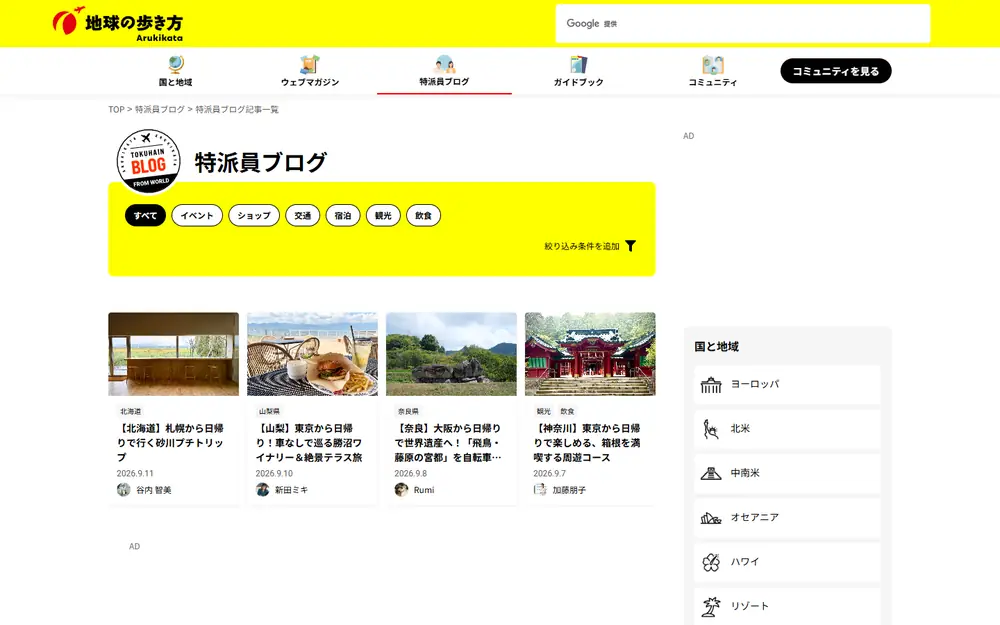Click the Tokuhain Blog round badge logo
The width and height of the screenshot is (1000, 625).
[x=149, y=161]
